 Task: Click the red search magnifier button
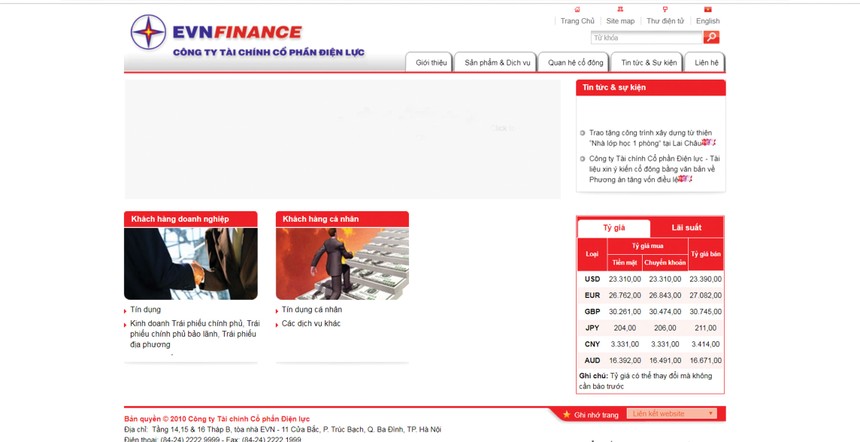711,37
